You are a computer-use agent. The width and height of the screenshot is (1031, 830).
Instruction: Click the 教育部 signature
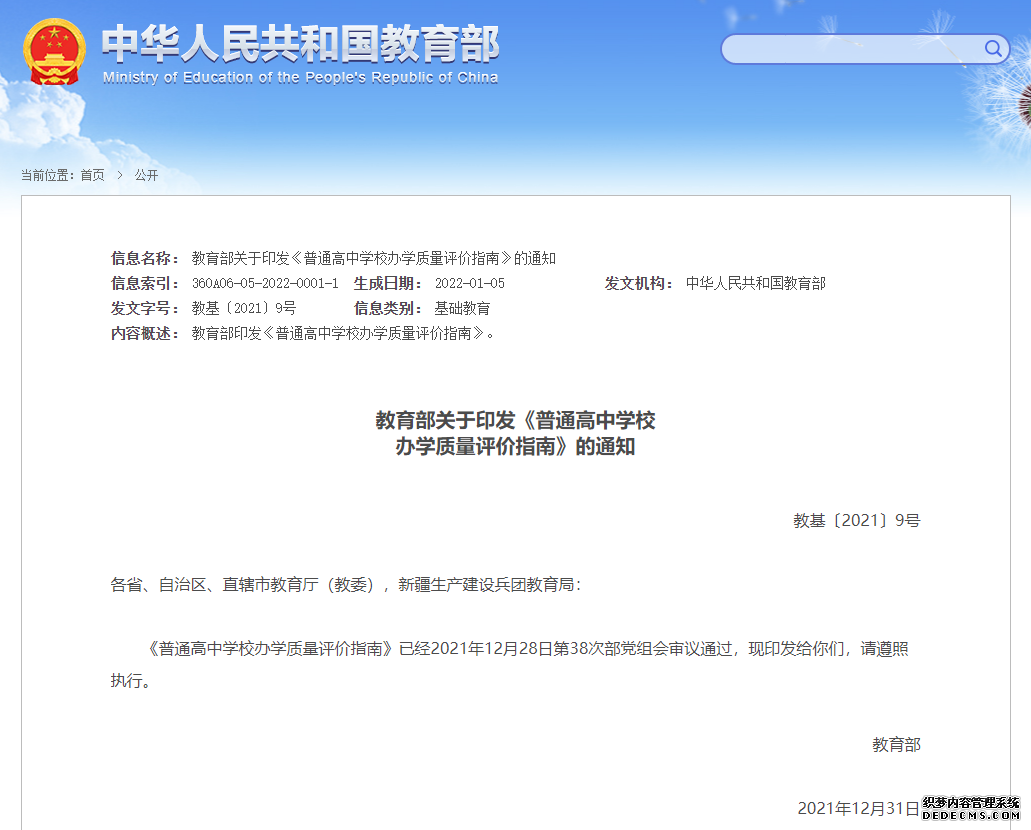(896, 745)
